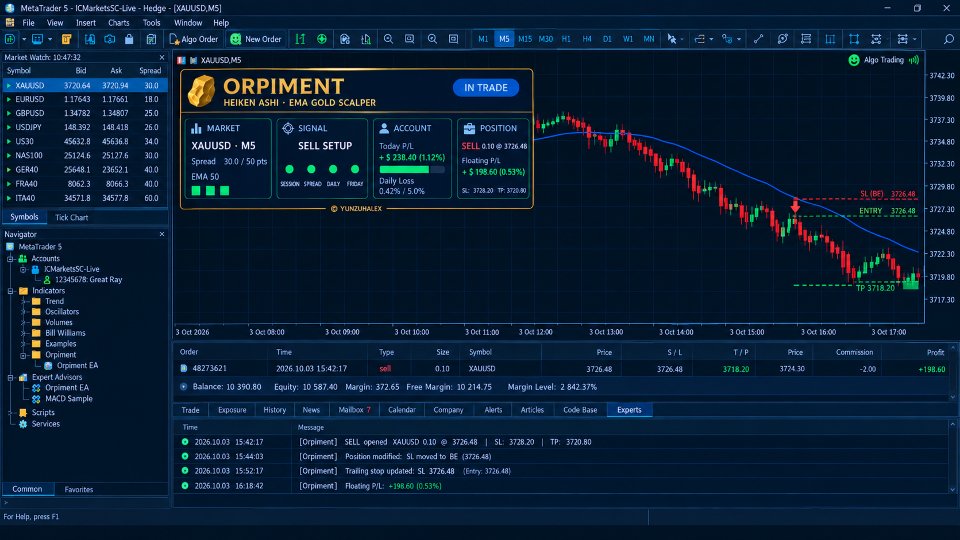
Task: Click the orange T icon in toolbar
Action: pos(66,39)
